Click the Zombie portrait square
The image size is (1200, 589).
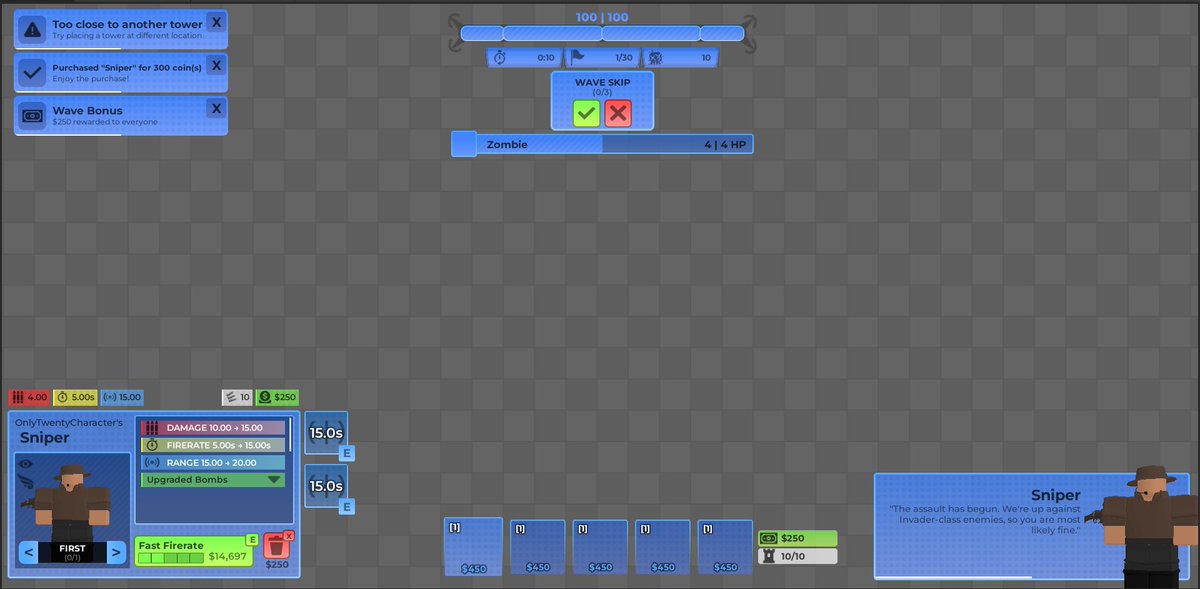(464, 144)
